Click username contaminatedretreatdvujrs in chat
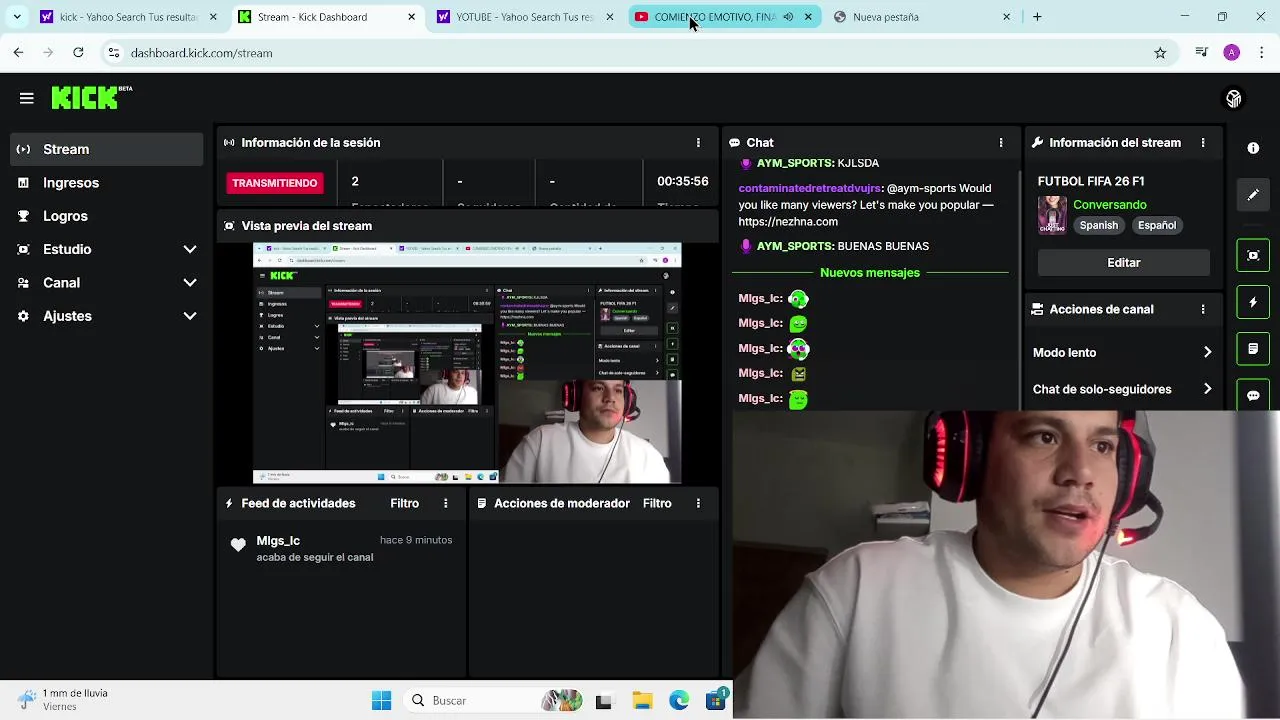 pyautogui.click(x=810, y=188)
